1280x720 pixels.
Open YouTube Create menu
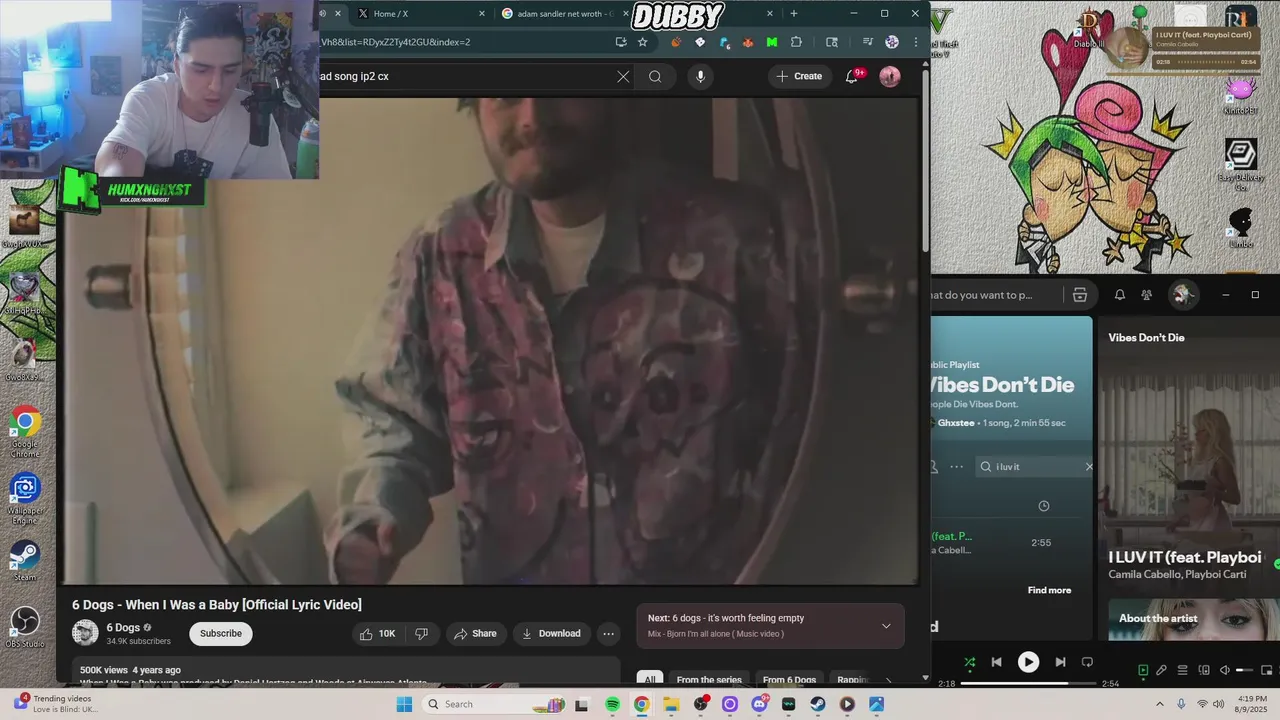tap(800, 76)
